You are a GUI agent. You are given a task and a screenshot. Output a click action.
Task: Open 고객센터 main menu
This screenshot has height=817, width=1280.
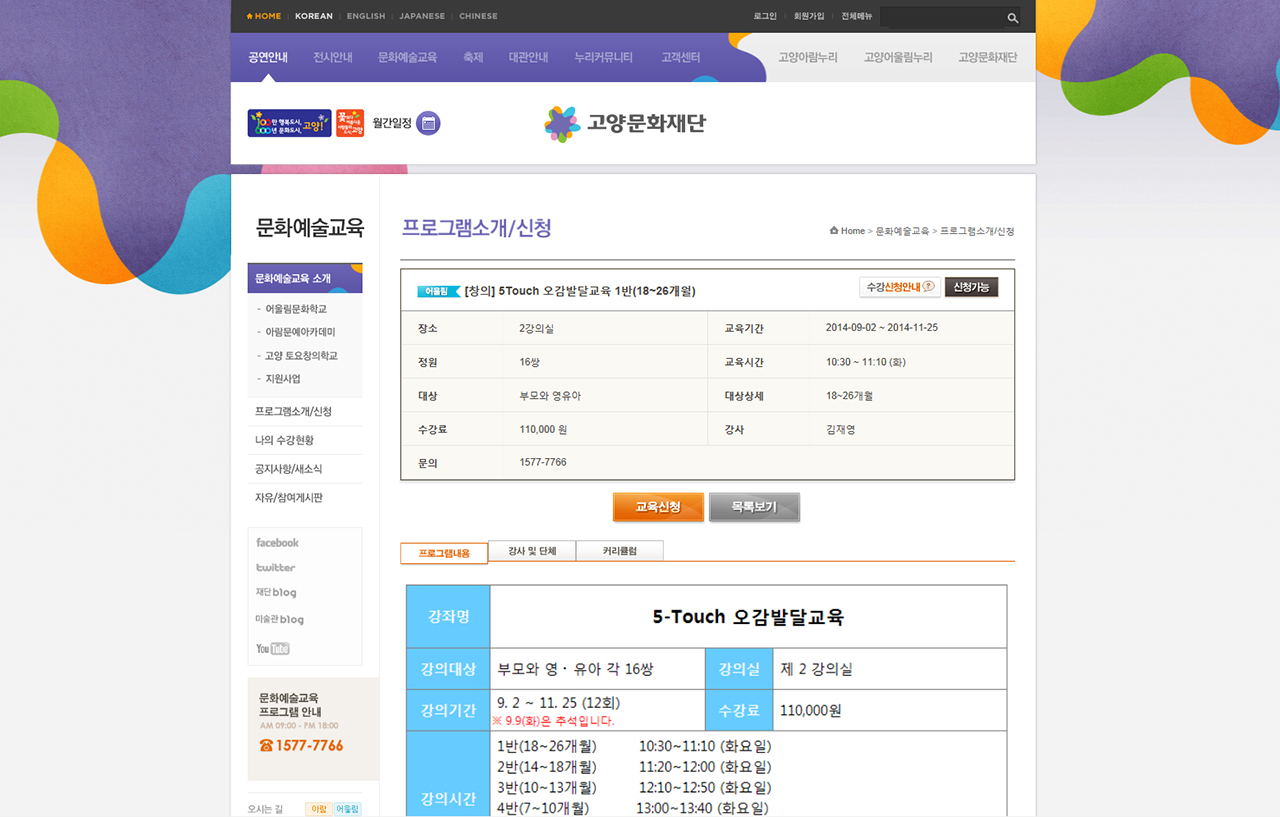pyautogui.click(x=681, y=57)
